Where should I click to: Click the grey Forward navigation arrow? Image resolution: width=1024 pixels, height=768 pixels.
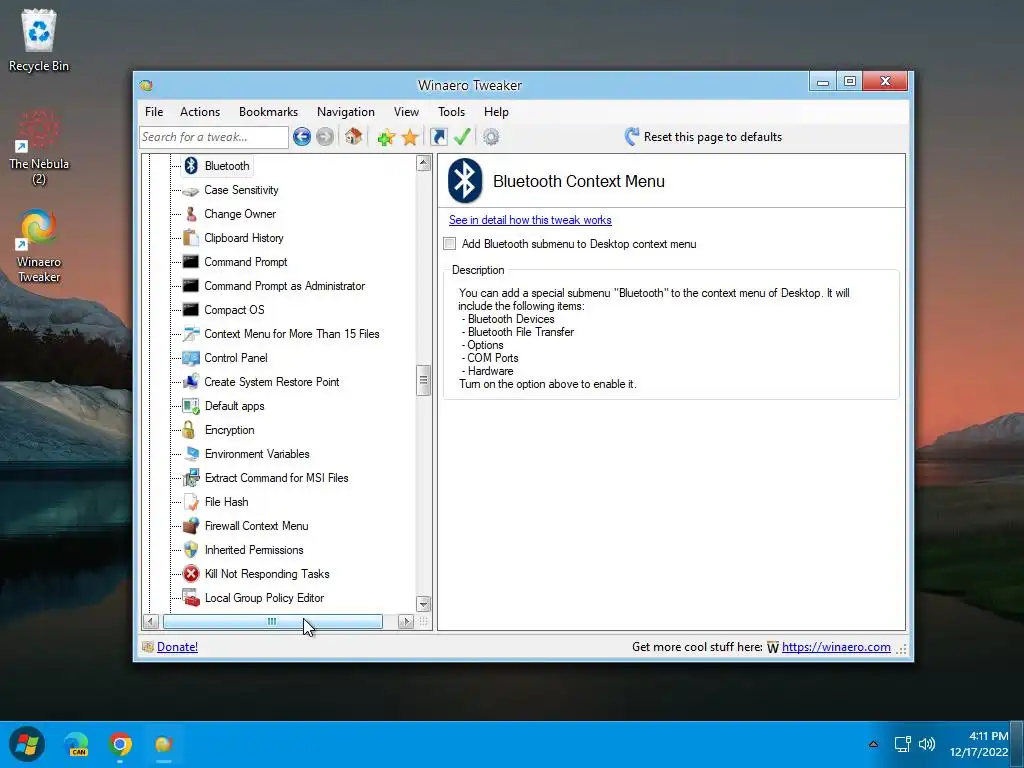[325, 136]
